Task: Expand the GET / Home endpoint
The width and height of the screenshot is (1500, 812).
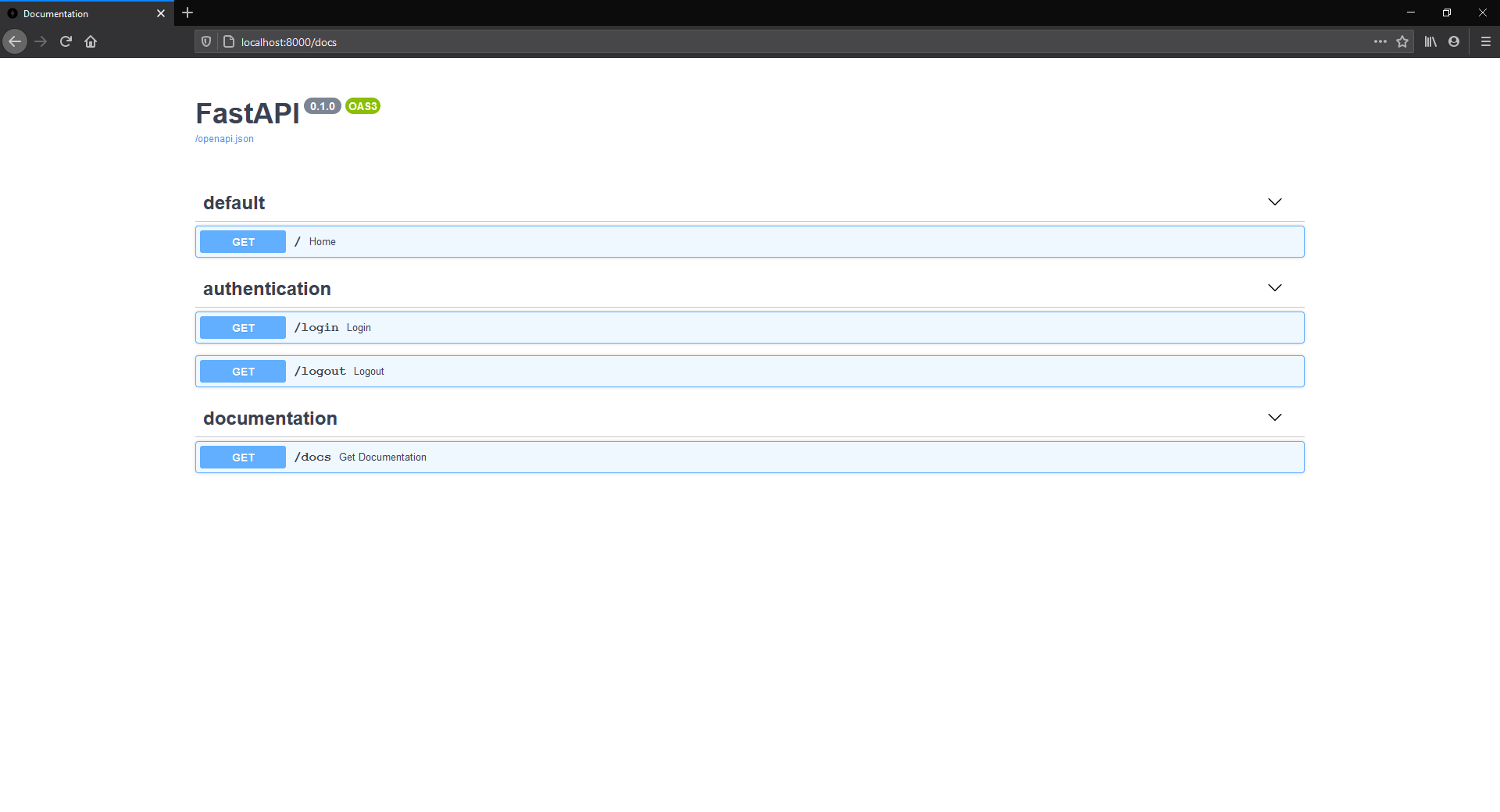Action: click(x=750, y=242)
